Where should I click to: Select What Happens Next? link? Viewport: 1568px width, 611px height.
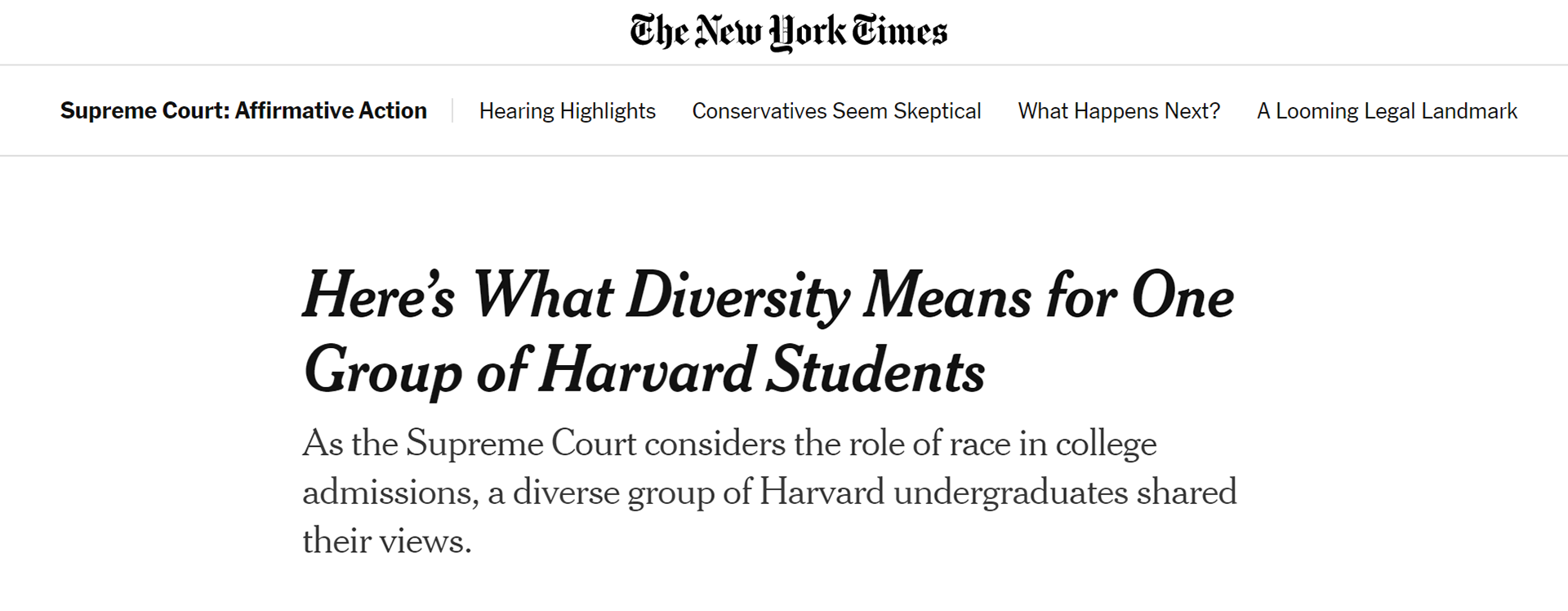(1118, 111)
